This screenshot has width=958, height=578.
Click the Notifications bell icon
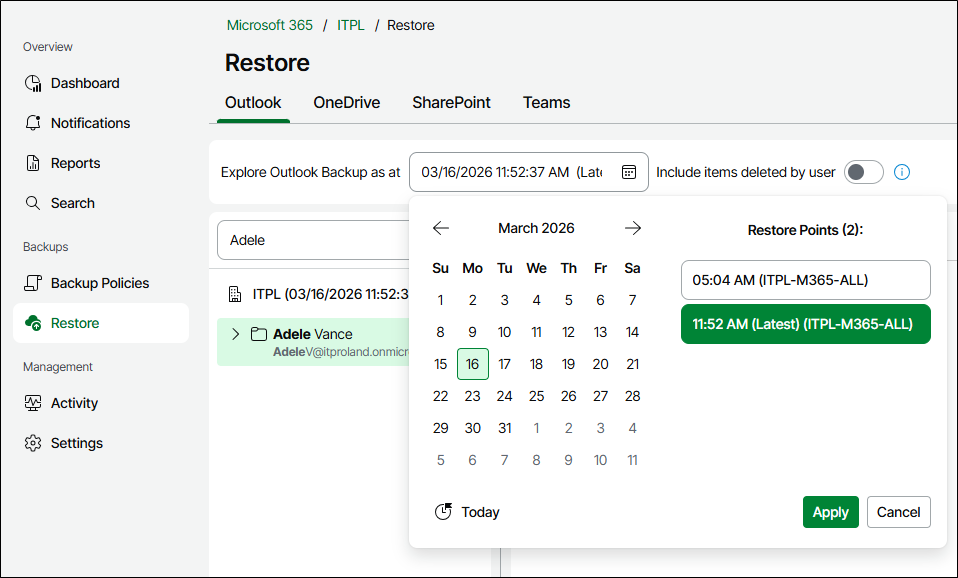(x=33, y=123)
